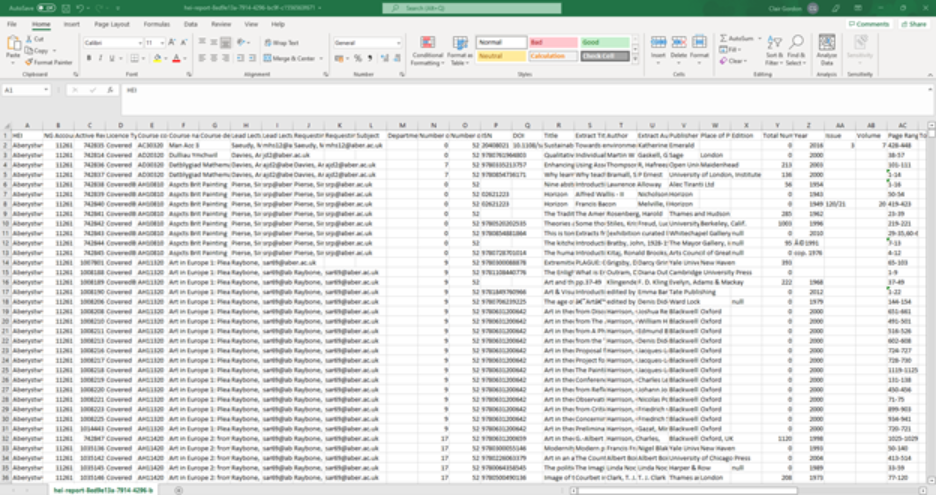Image resolution: width=936 pixels, height=495 pixels.
Task: Activate the Format Painter
Action: point(48,62)
